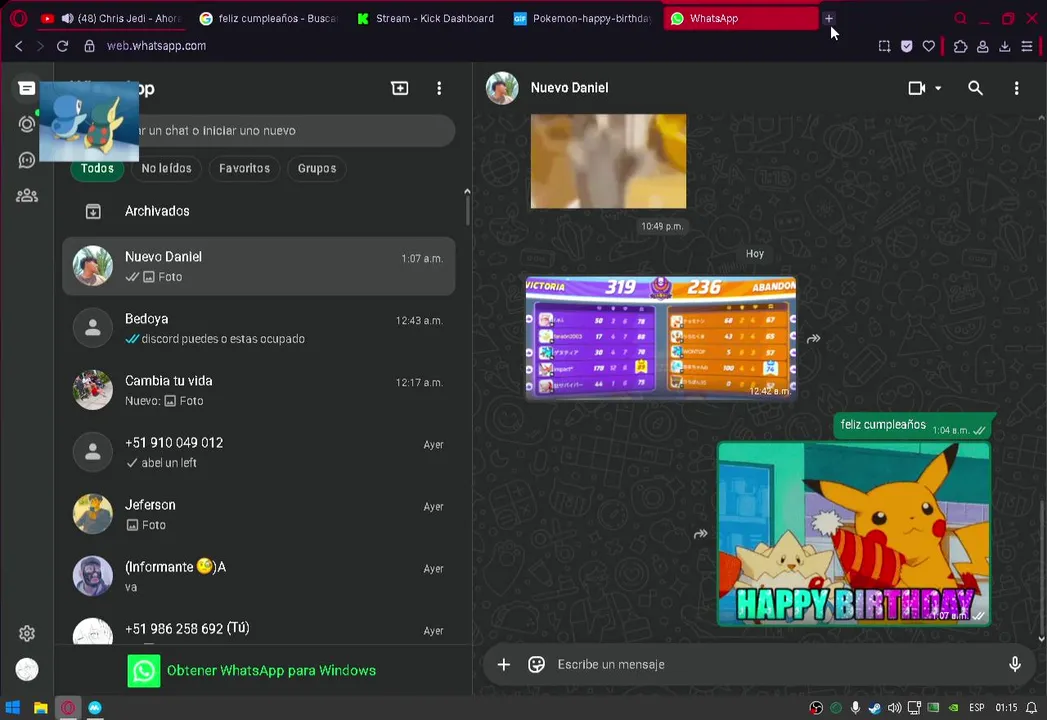Open conversation menu three dots
The image size is (1047, 720).
pyautogui.click(x=1016, y=88)
